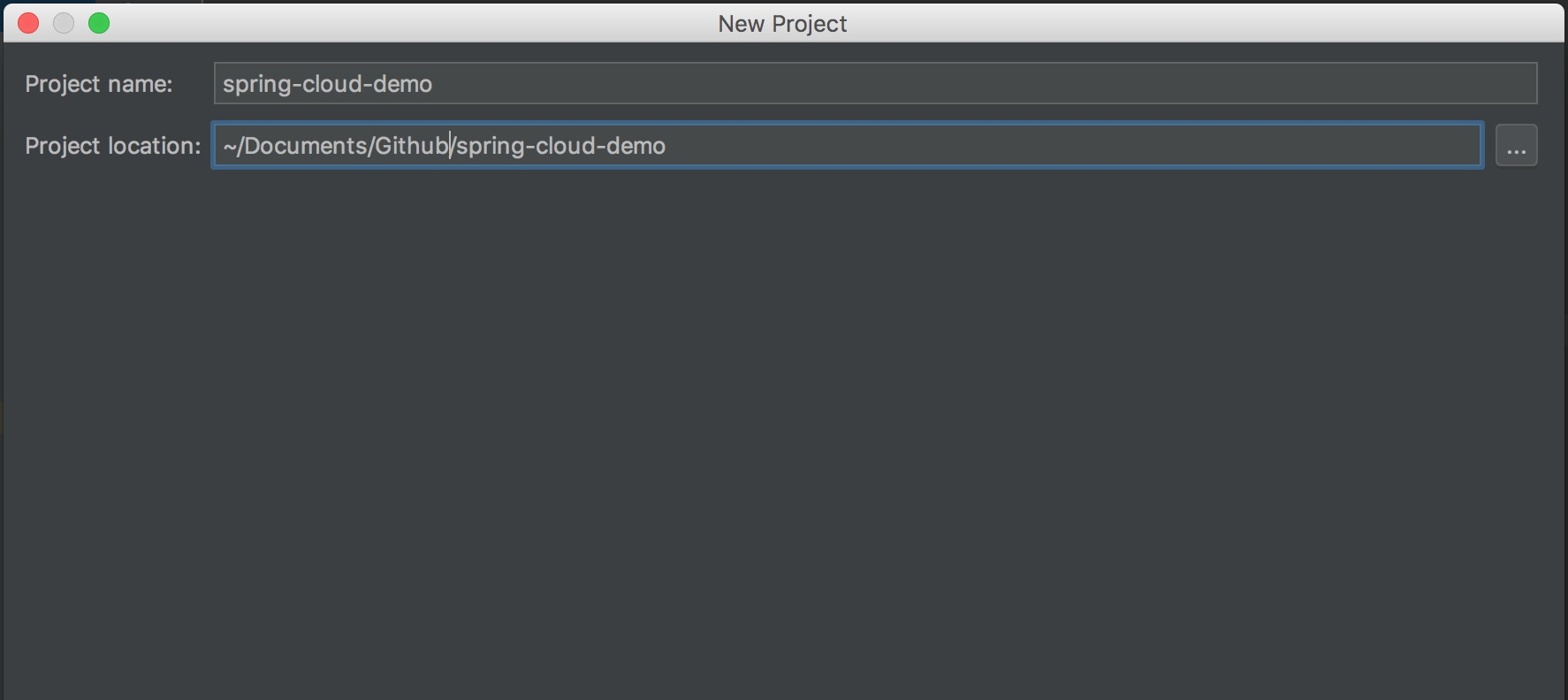
Task: Click the 'Project location:' label
Action: [x=113, y=146]
